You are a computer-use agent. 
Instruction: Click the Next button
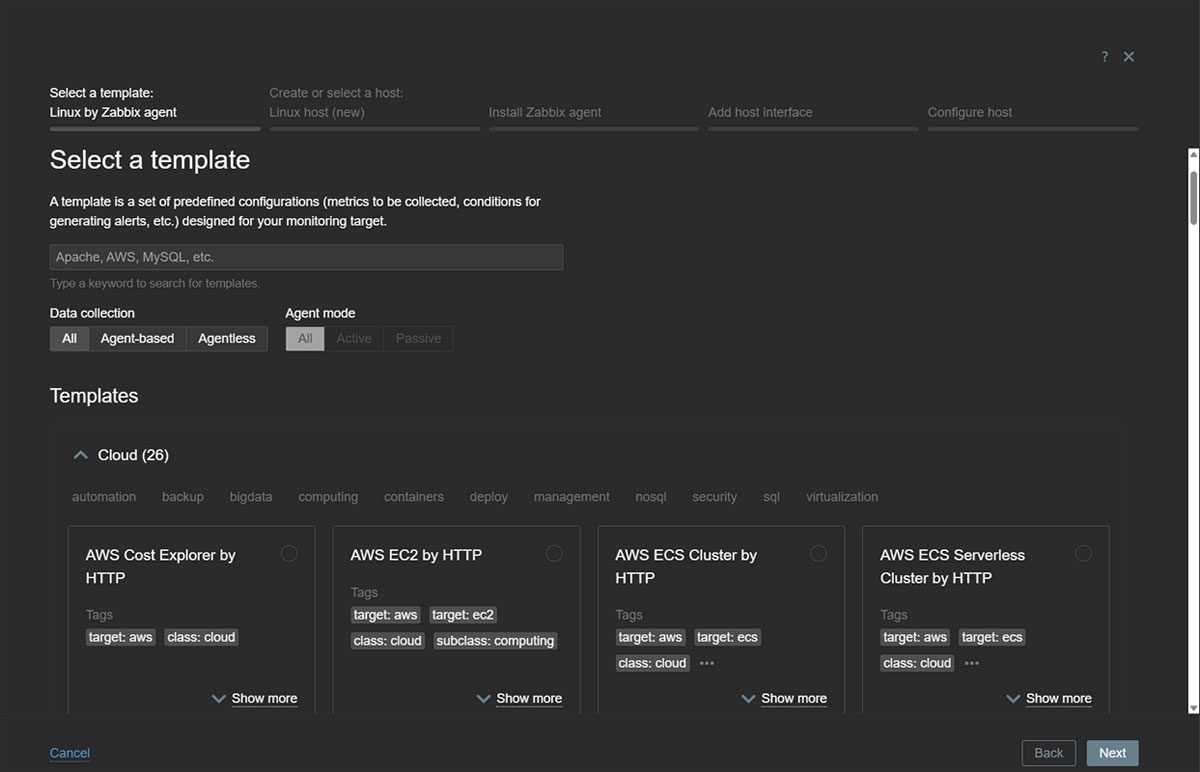pos(1112,752)
